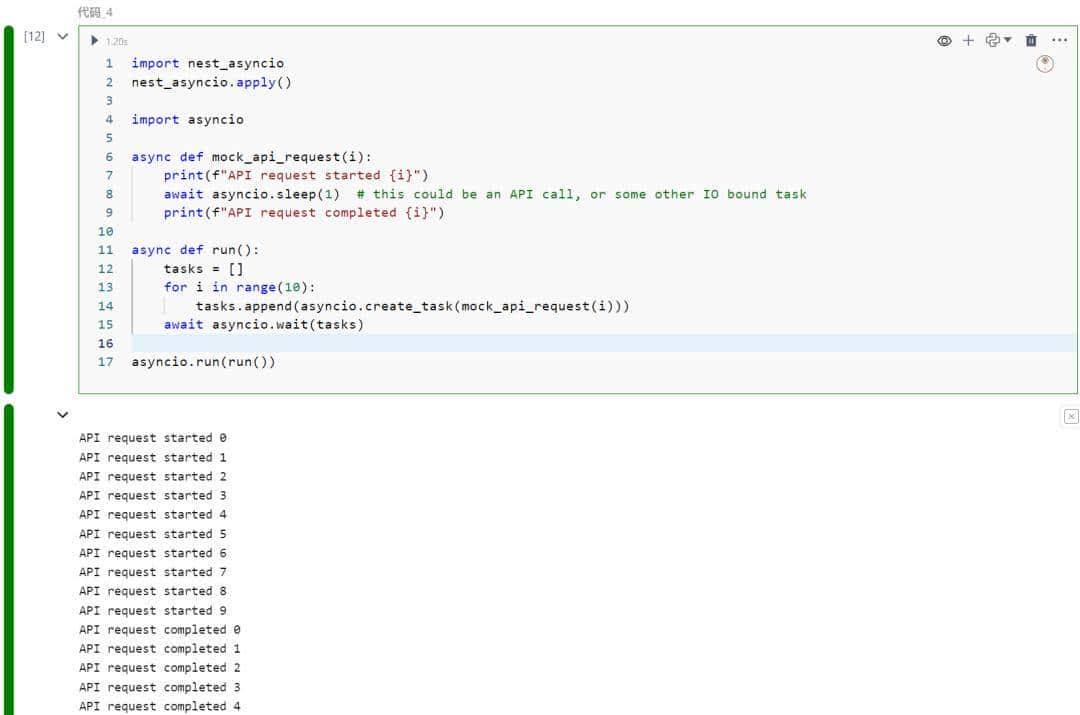Viewport: 1080px width, 715px height.
Task: Open the cell language dropdown arrow
Action: pyautogui.click(x=1007, y=41)
